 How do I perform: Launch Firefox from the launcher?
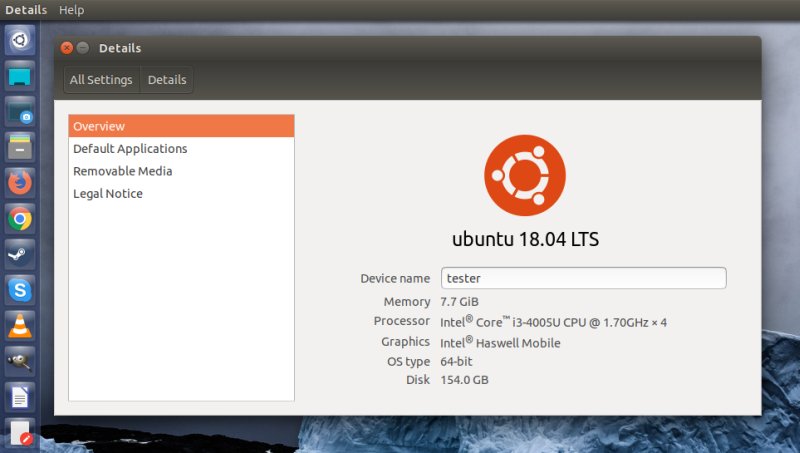pyautogui.click(x=20, y=183)
